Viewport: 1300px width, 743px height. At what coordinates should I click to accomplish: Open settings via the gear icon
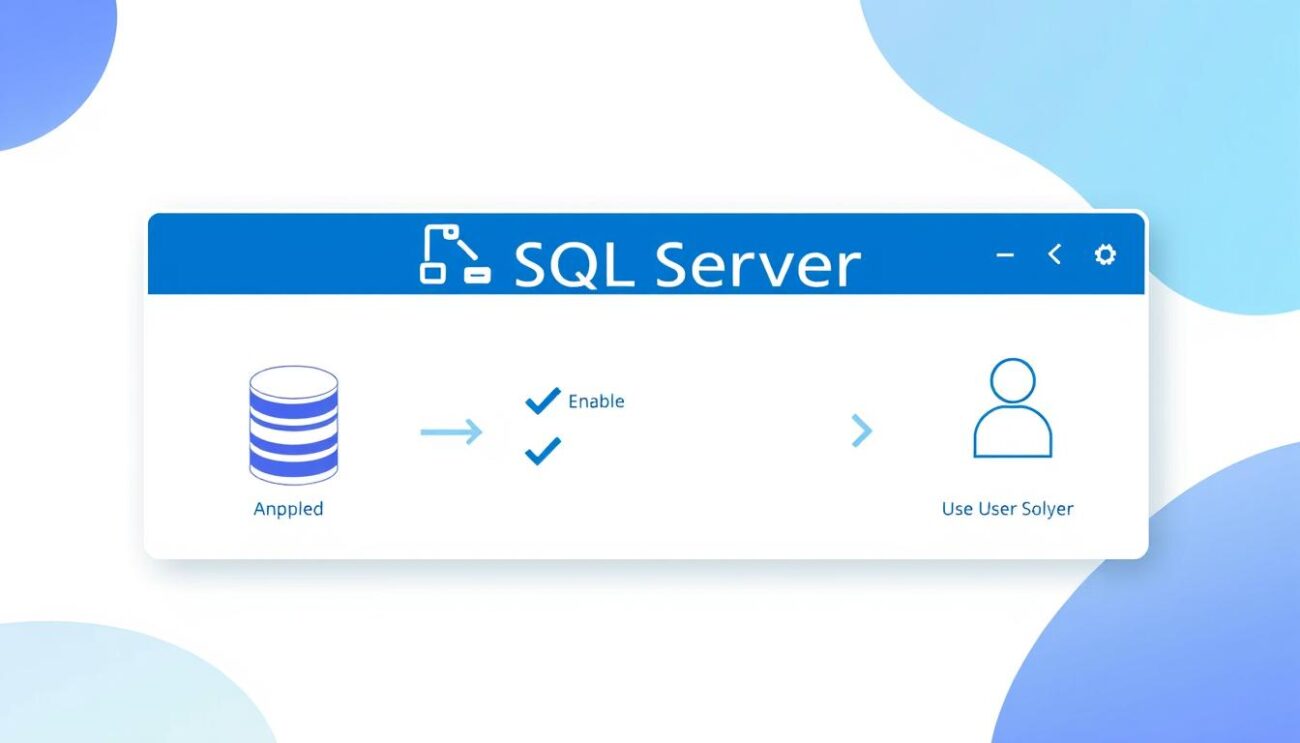tap(1105, 255)
